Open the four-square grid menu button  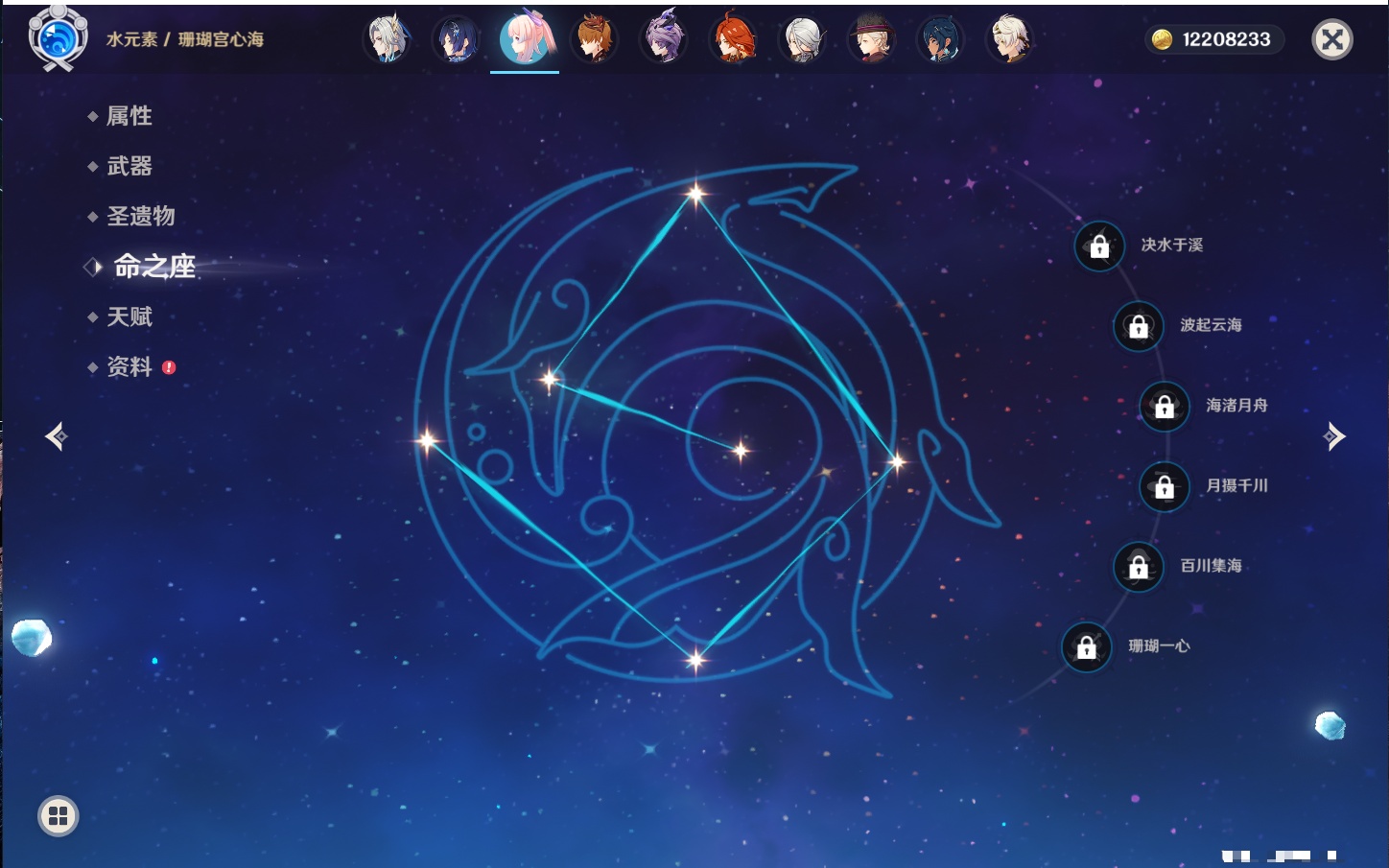point(59,816)
